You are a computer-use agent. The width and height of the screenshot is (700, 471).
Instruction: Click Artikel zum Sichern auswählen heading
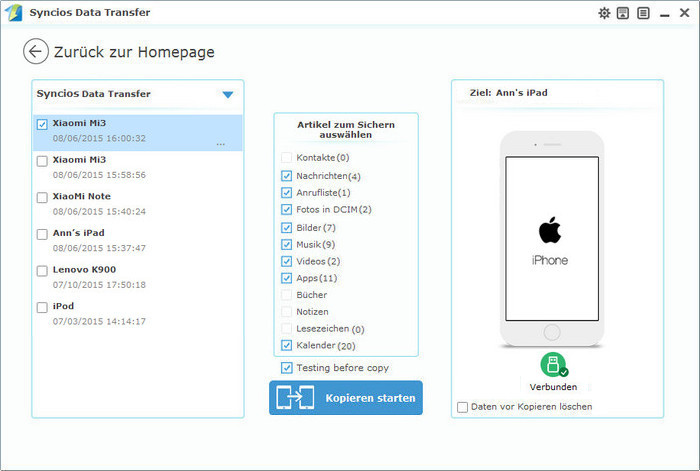tap(346, 129)
